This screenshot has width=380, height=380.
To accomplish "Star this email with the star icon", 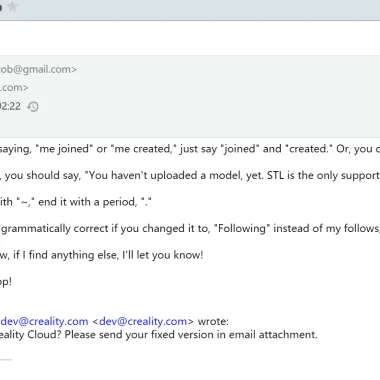I will pyautogui.click(x=12, y=6).
